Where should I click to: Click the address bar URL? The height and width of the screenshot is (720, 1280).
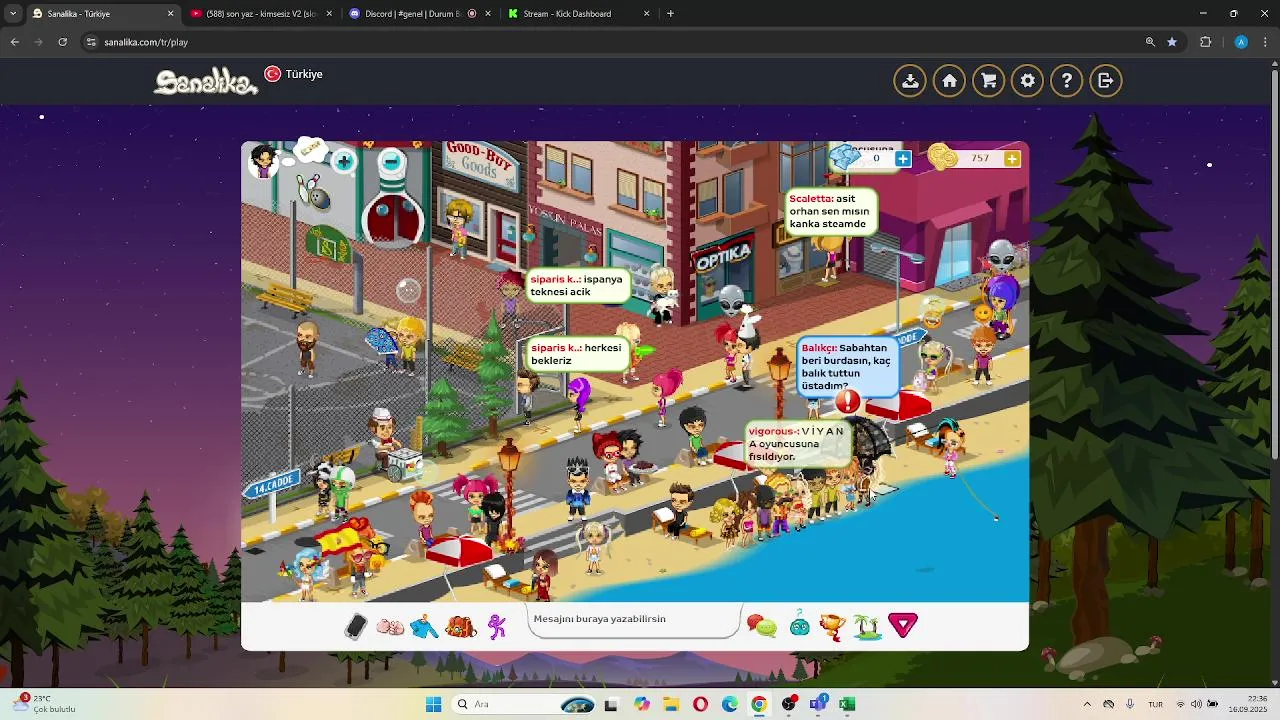(146, 42)
